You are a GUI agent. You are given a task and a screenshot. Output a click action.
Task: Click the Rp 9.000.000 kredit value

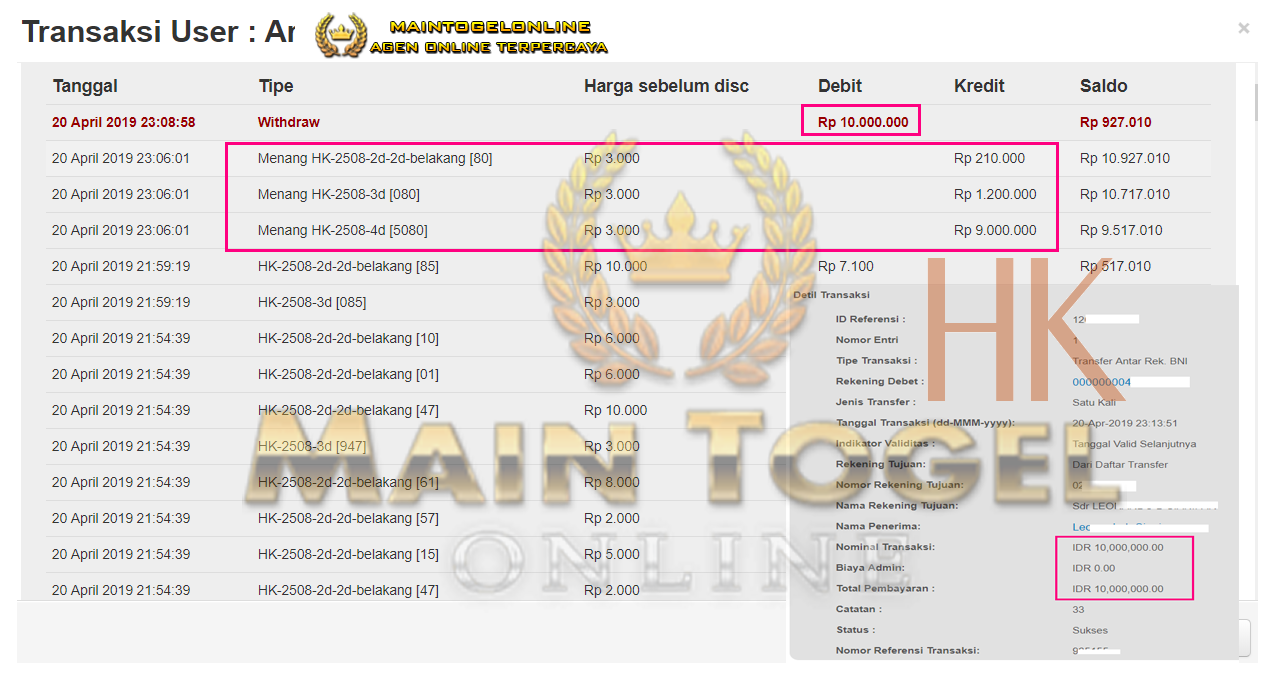pyautogui.click(x=994, y=230)
